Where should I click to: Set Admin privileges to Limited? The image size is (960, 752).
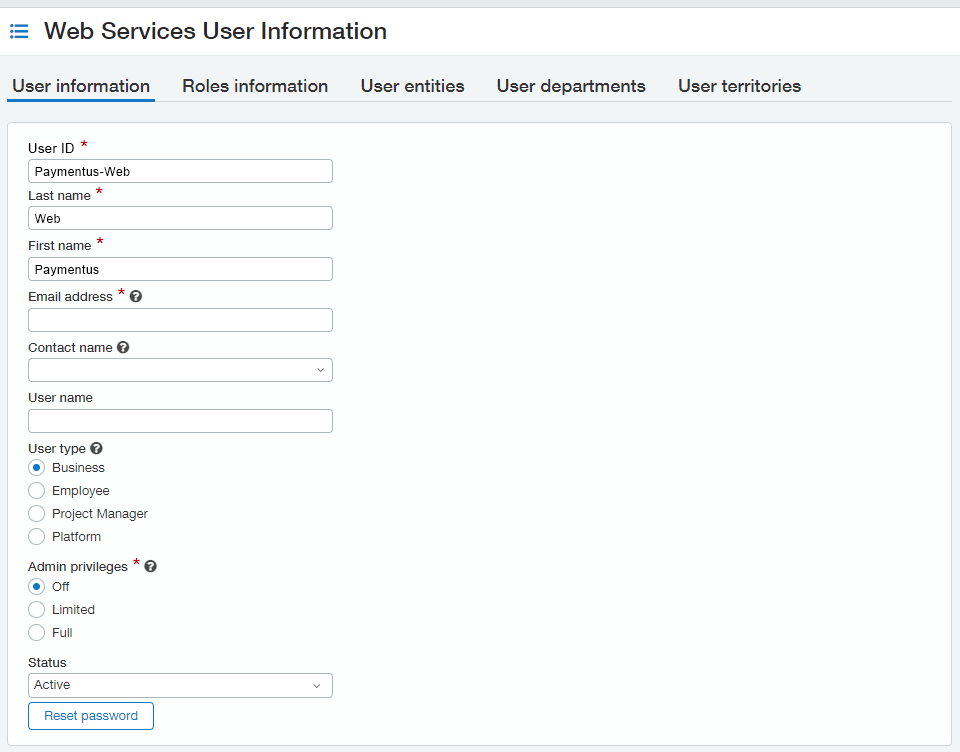(37, 610)
